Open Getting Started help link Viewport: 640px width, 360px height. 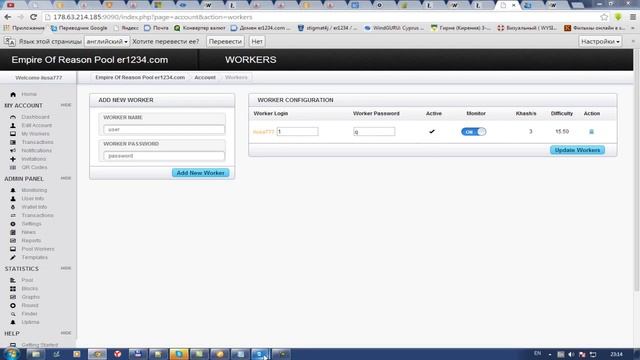point(39,345)
